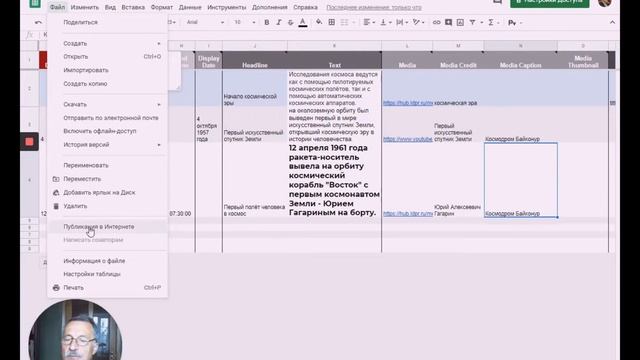Viewport: 640px width, 360px height.
Task: Expand the Скачать submenu
Action: tap(107, 104)
